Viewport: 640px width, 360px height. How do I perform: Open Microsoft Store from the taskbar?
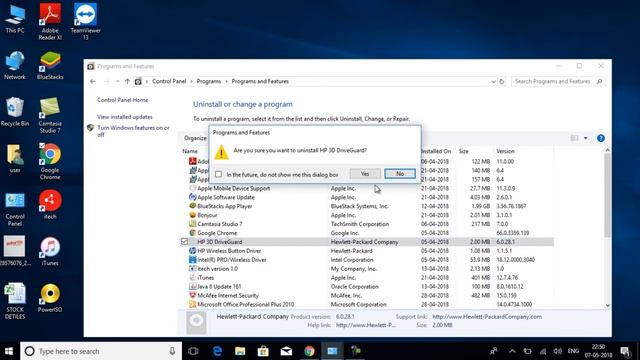point(263,351)
